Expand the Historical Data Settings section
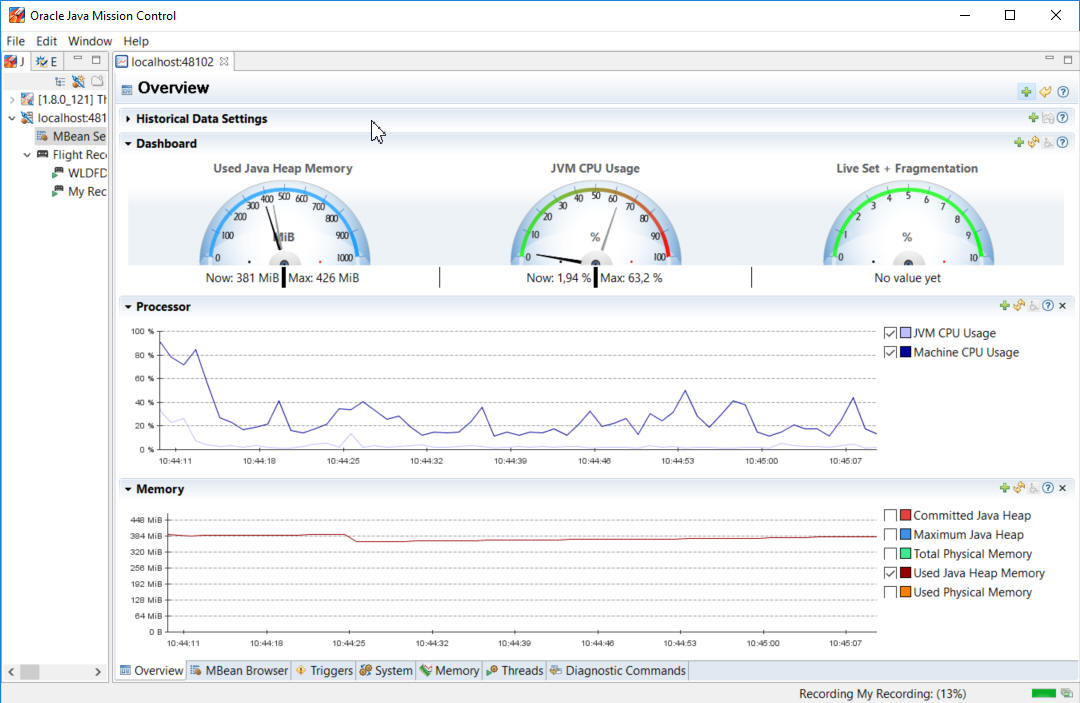 [x=128, y=119]
